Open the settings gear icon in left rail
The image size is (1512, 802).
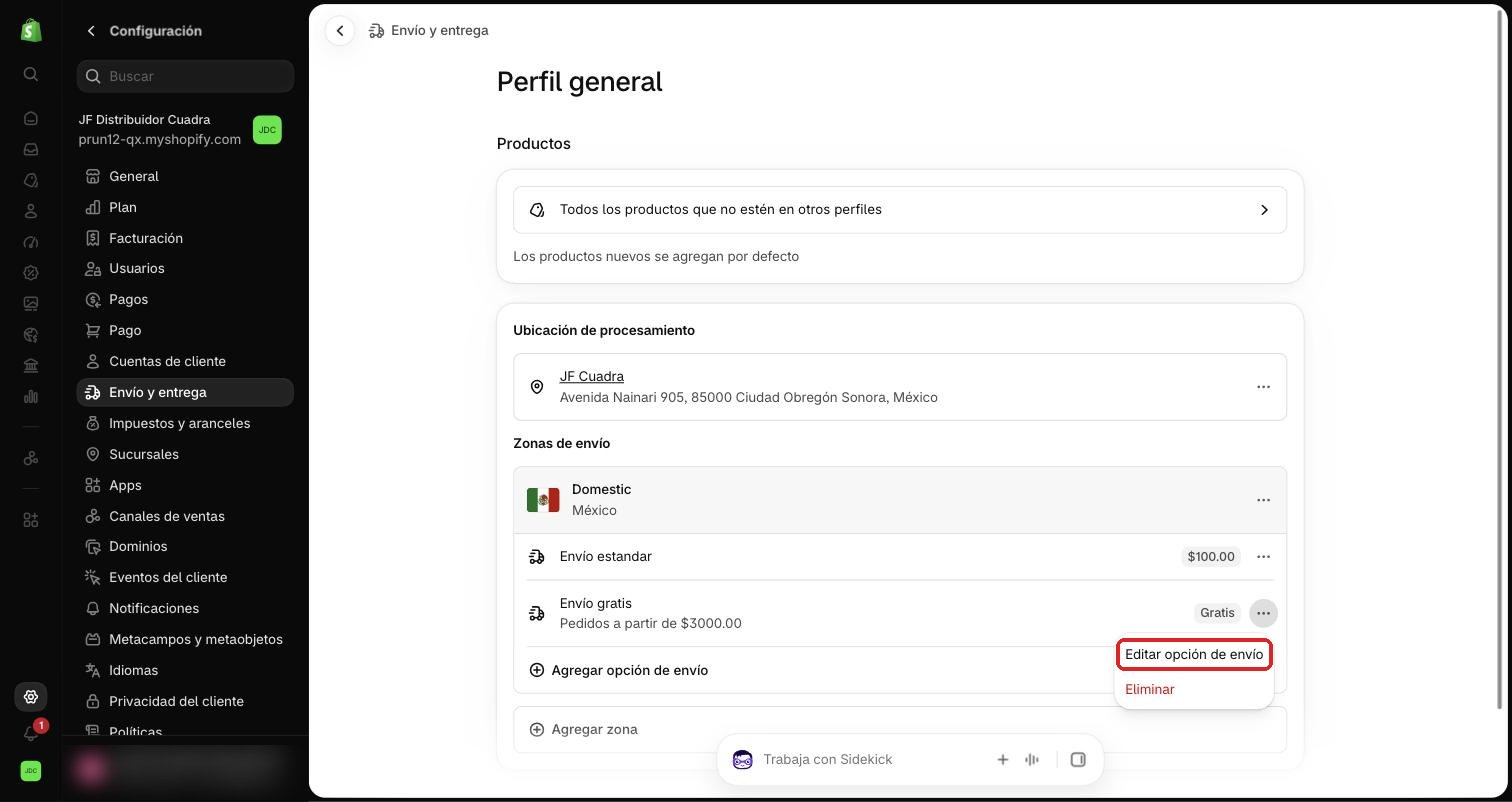pyautogui.click(x=31, y=697)
